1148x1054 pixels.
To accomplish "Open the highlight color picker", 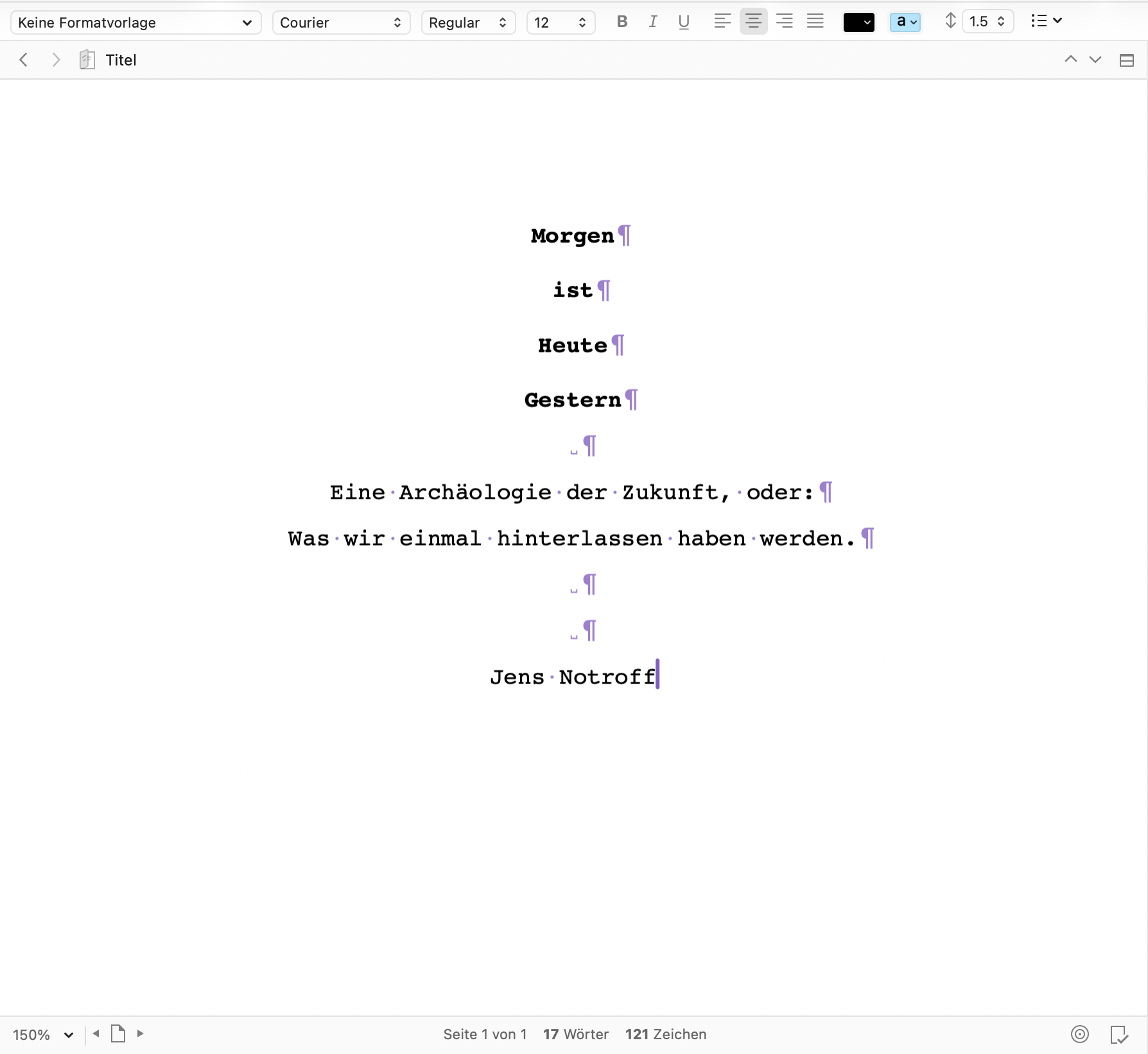I will 905,22.
